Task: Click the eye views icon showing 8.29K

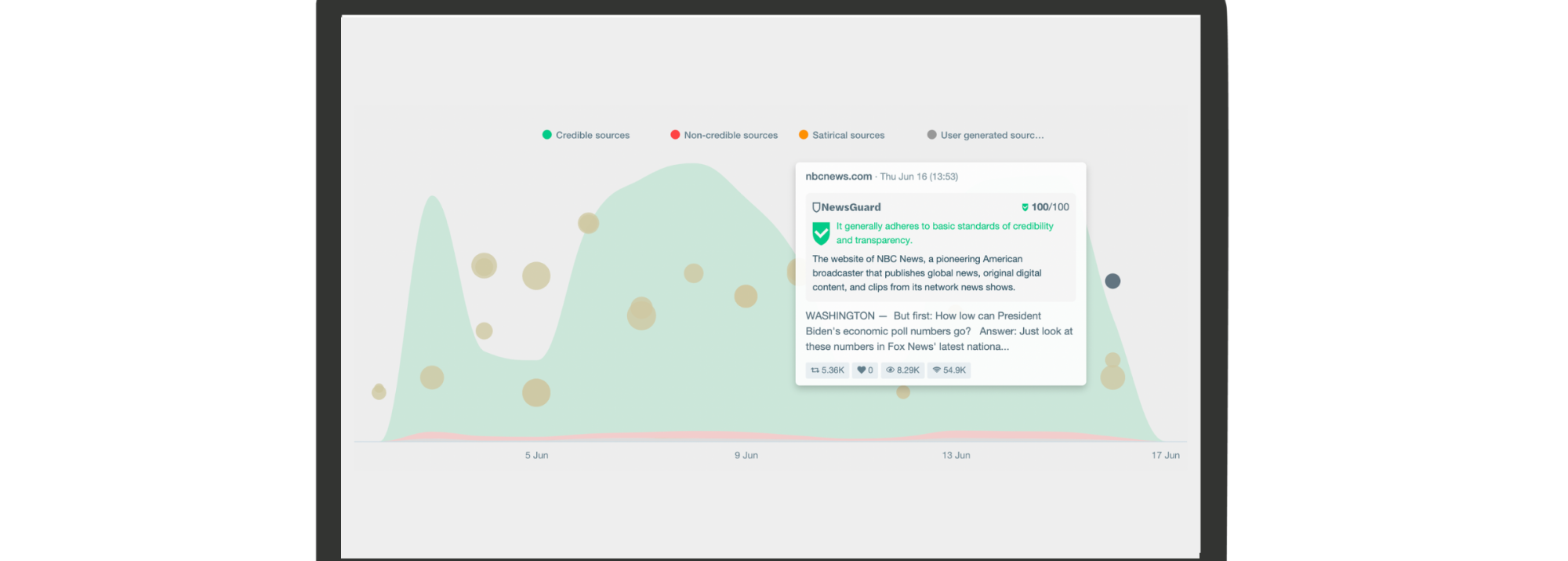Action: (890, 370)
